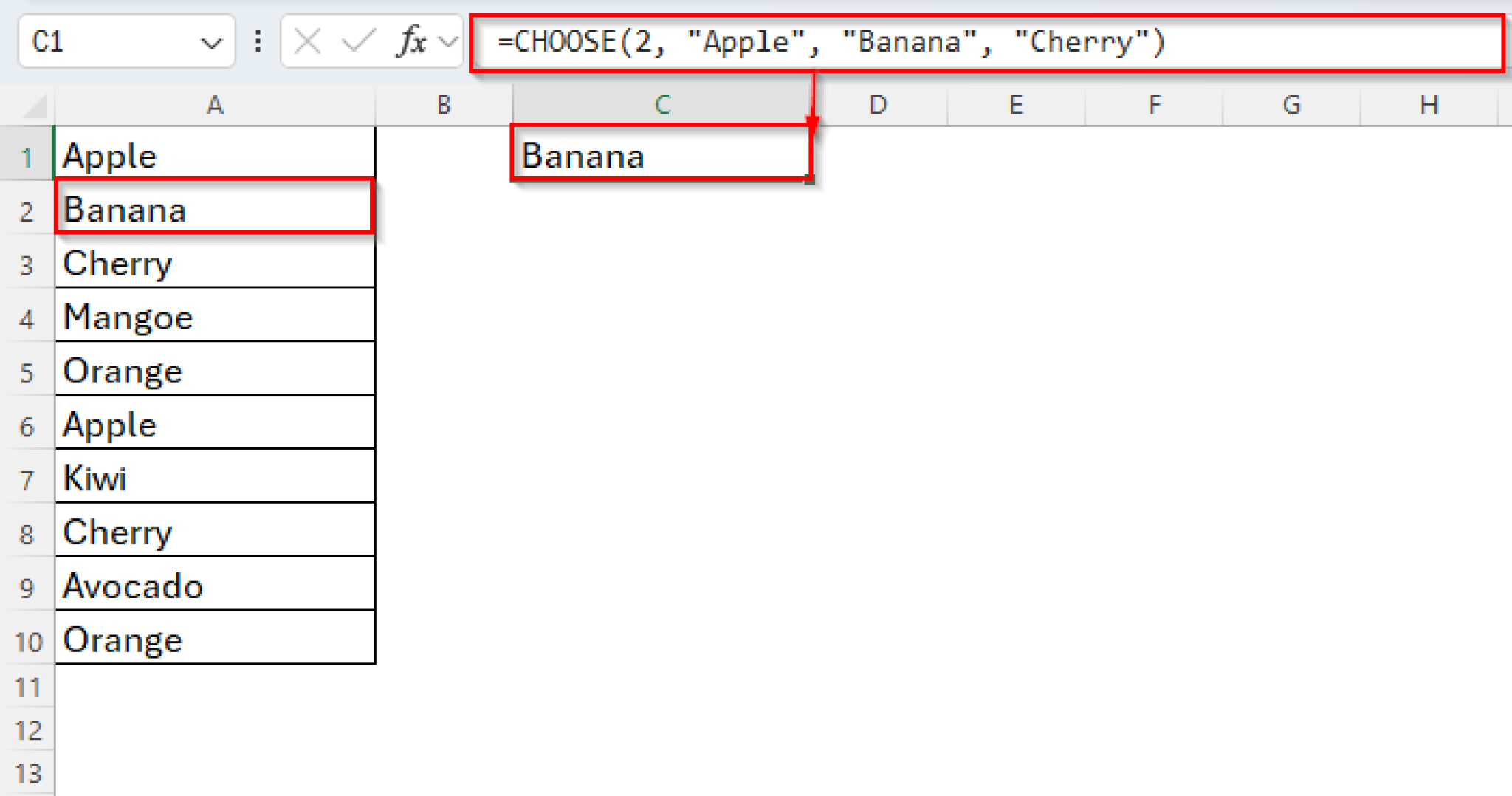Select the Kiwi cell in row 7
The width and height of the screenshot is (1512, 796).
pos(214,479)
